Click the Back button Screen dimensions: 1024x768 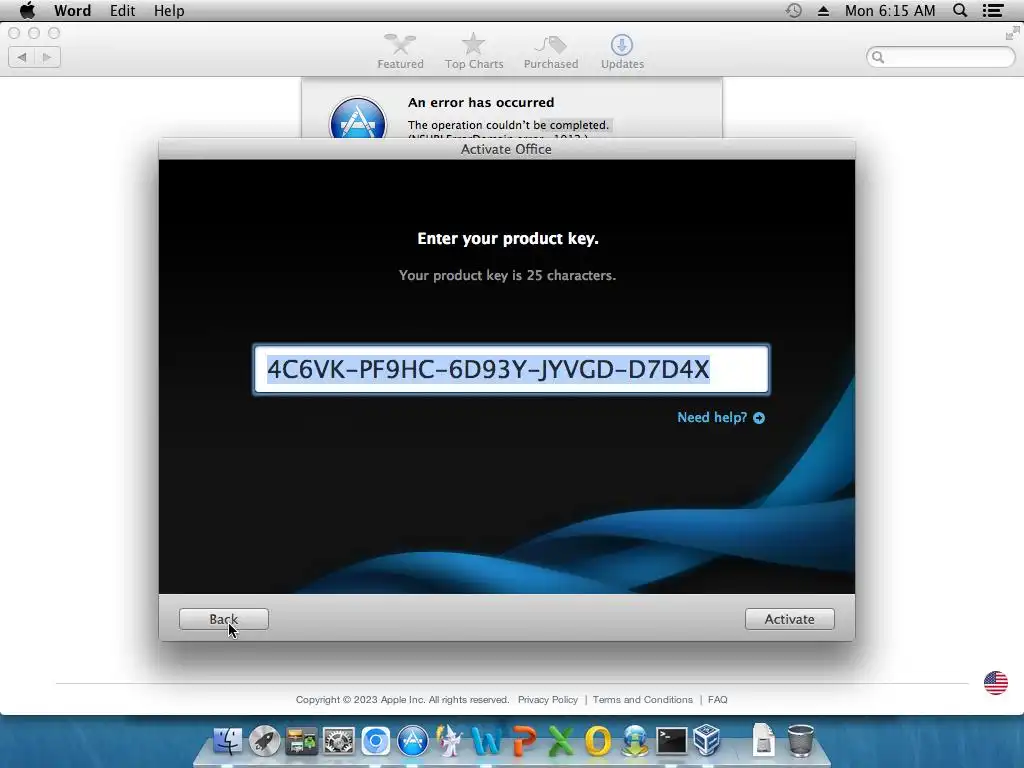(223, 619)
